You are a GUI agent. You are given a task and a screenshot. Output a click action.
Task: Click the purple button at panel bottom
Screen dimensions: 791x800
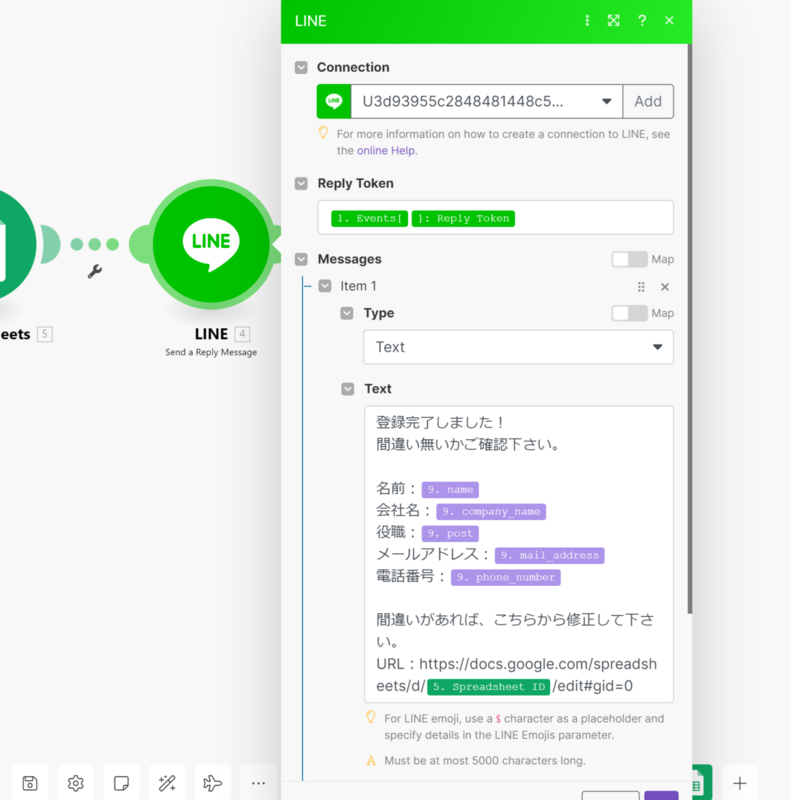tap(661, 795)
